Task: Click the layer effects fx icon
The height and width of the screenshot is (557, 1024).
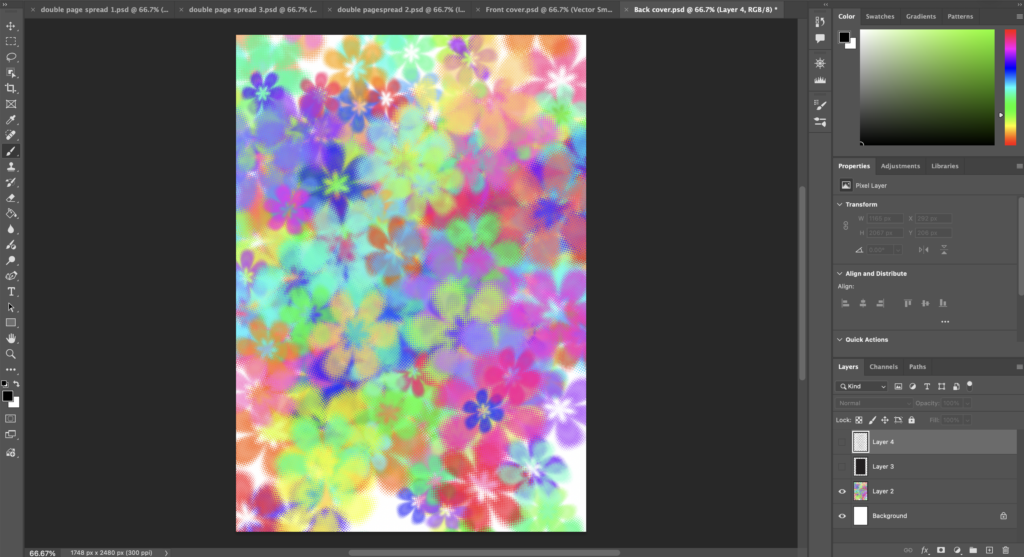Action: pyautogui.click(x=925, y=550)
